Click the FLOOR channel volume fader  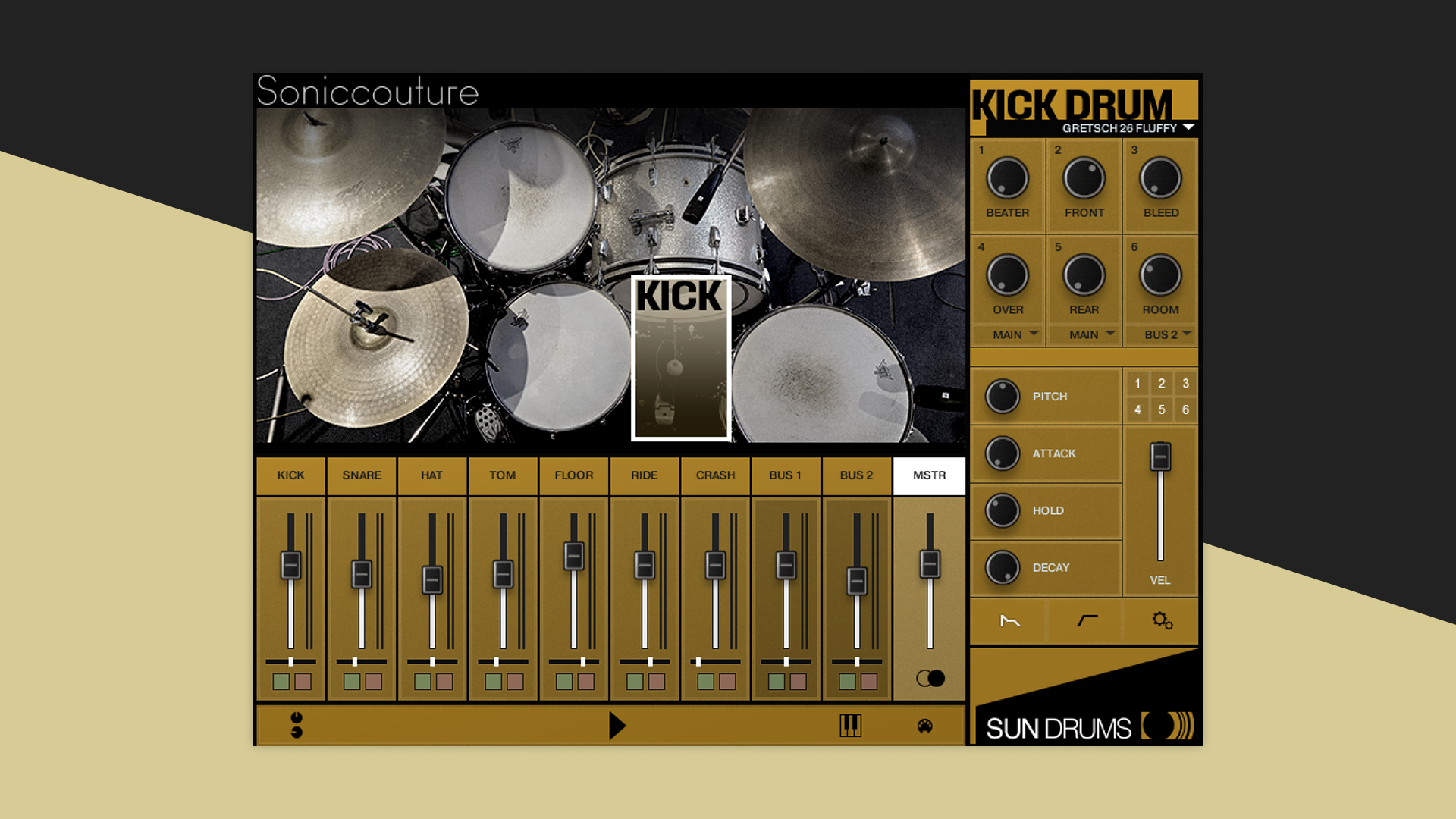coord(574,556)
